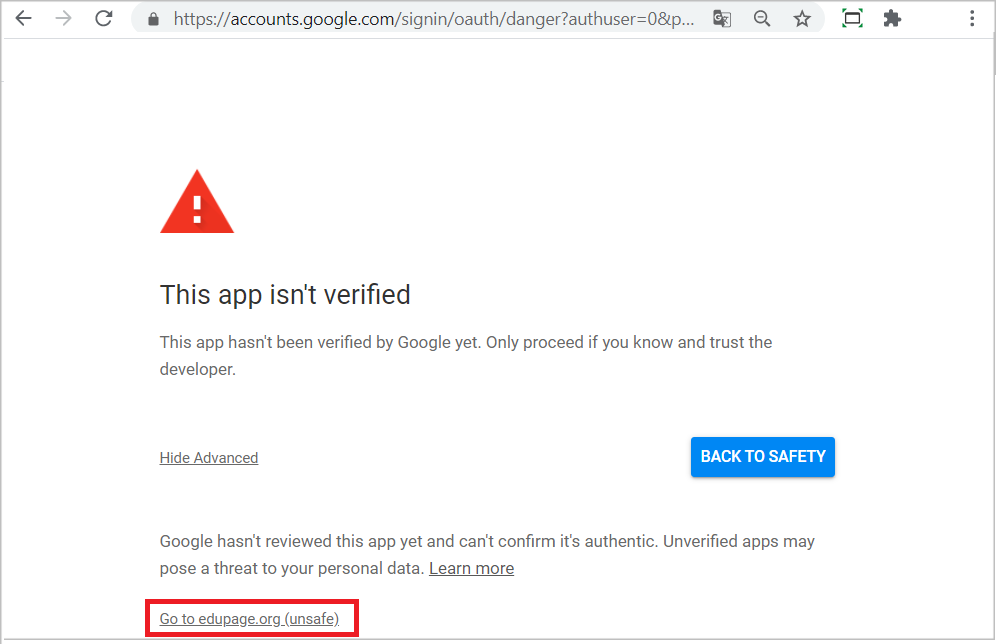This screenshot has width=996, height=644.
Task: Click the "Unverified apps may pose a threat" text
Action: (x=487, y=554)
